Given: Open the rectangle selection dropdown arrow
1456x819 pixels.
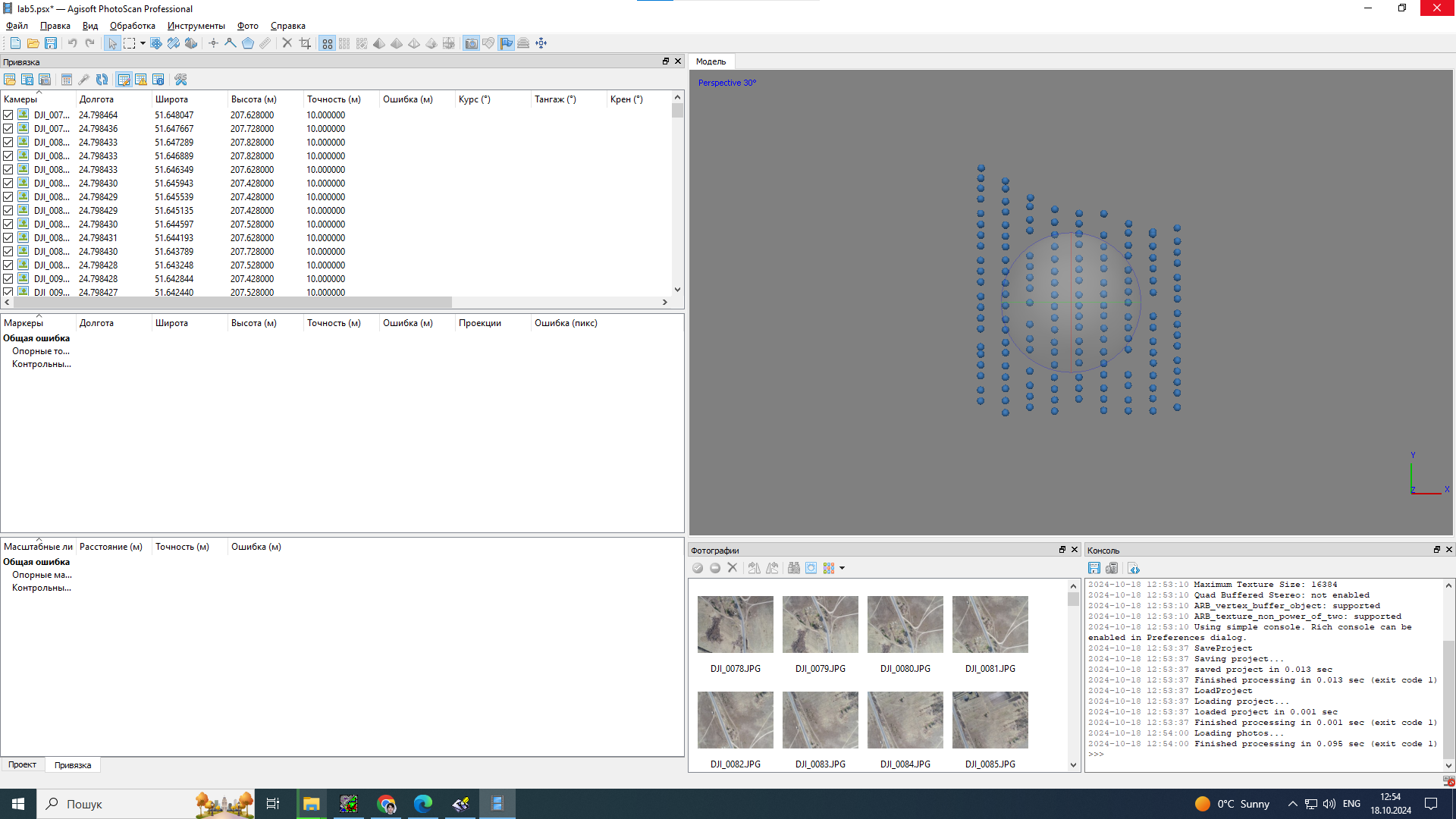Looking at the screenshot, I should pyautogui.click(x=143, y=43).
